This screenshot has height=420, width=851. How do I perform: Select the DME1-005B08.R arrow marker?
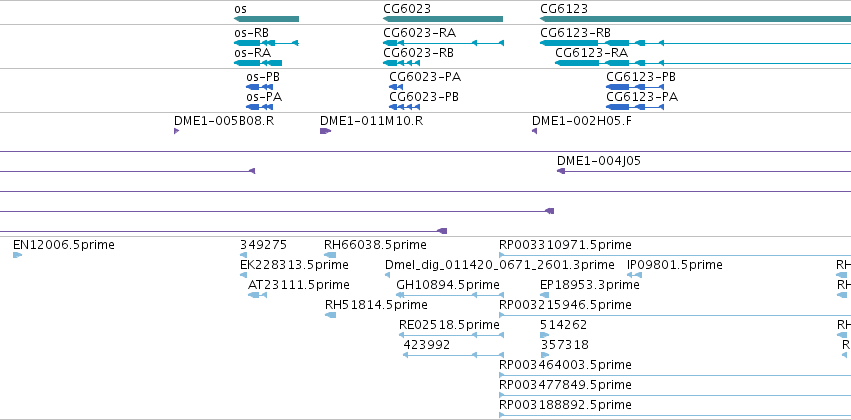(x=176, y=131)
